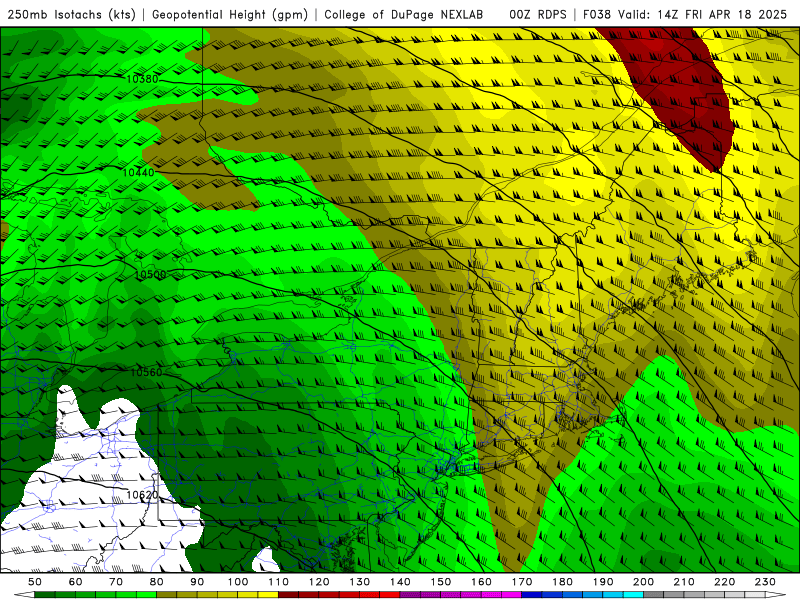Click the 'College of DuPage NEXLAB' text
The height and width of the screenshot is (600, 800).
pos(404,15)
